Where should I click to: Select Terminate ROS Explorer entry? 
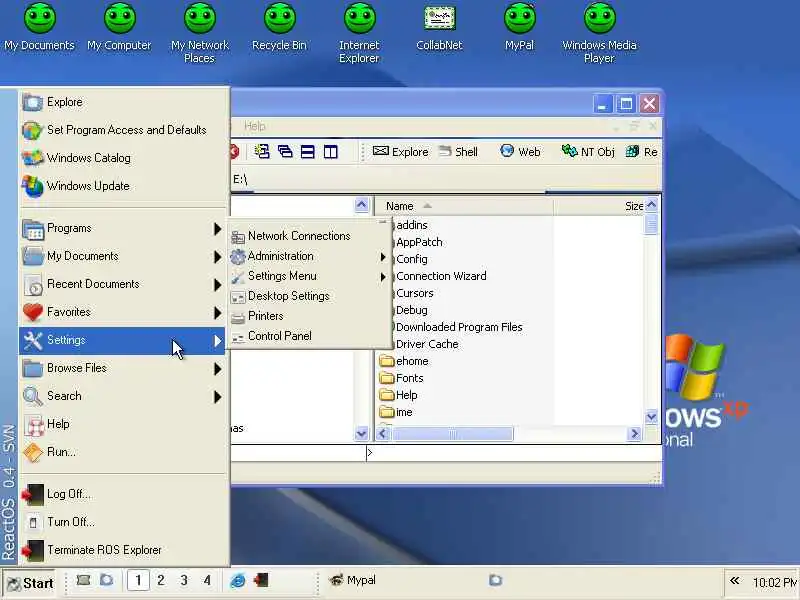[x=122, y=550]
